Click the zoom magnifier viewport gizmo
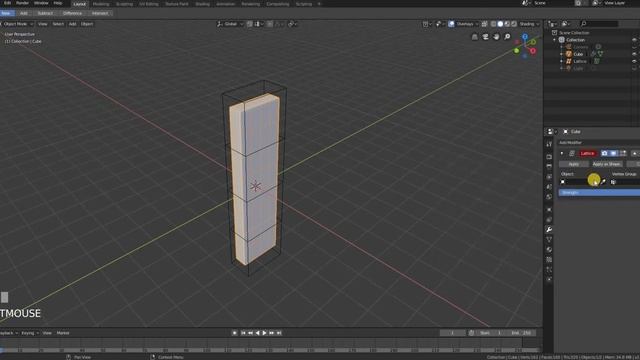This screenshot has width=640, height=360. tap(507, 37)
